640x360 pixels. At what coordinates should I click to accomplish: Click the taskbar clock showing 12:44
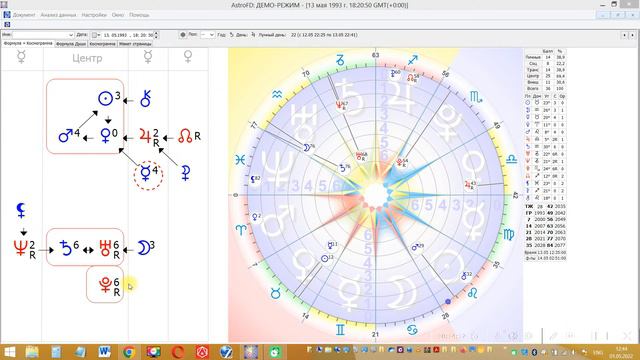[621, 352]
